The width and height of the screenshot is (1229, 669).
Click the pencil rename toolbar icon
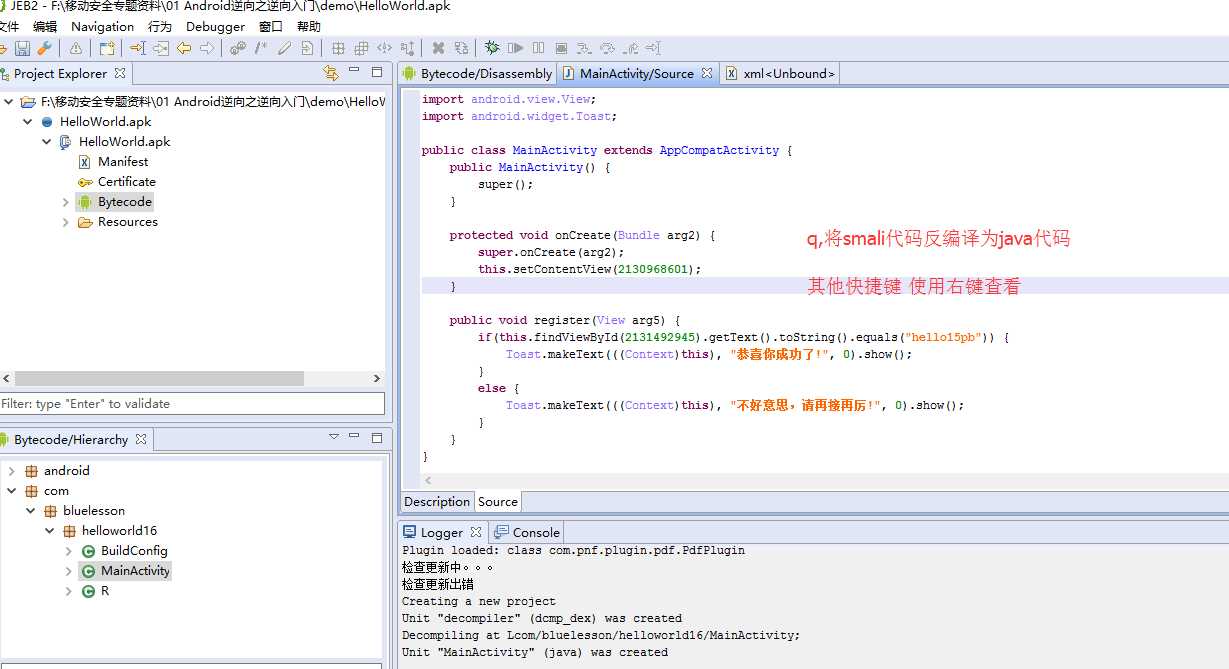pos(284,48)
